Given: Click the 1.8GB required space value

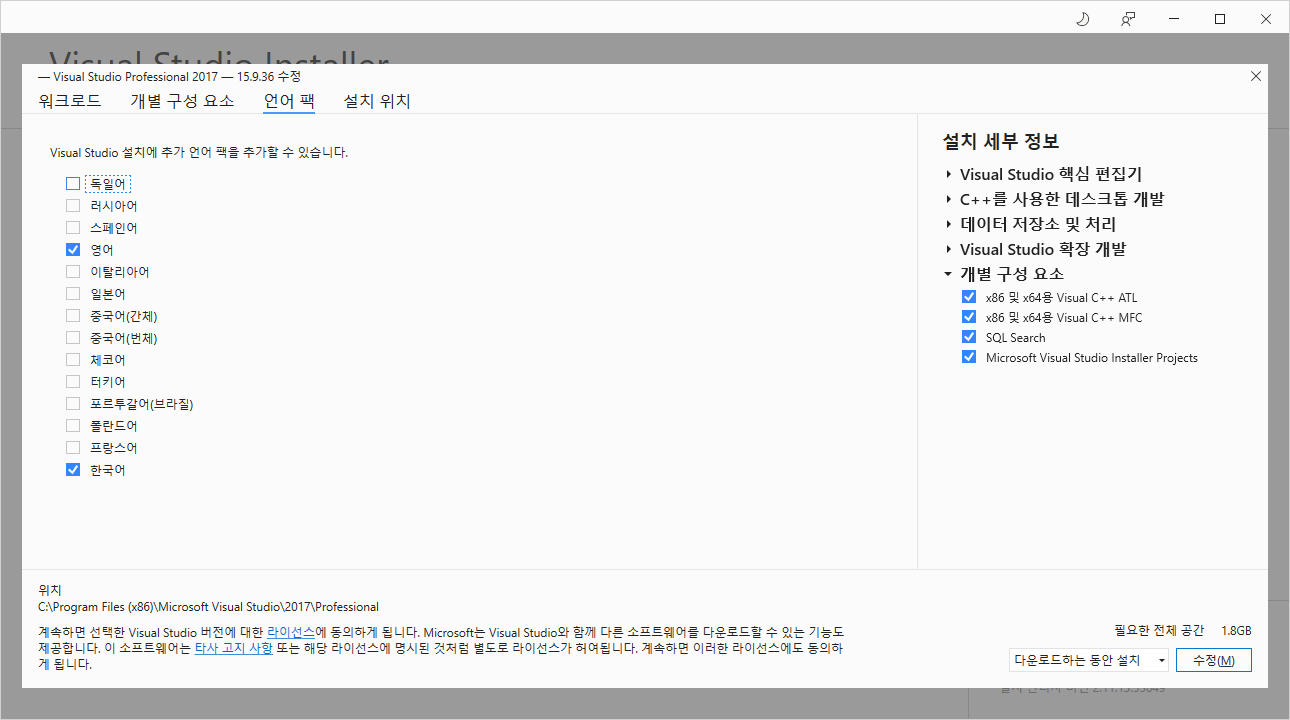Looking at the screenshot, I should point(1236,631).
